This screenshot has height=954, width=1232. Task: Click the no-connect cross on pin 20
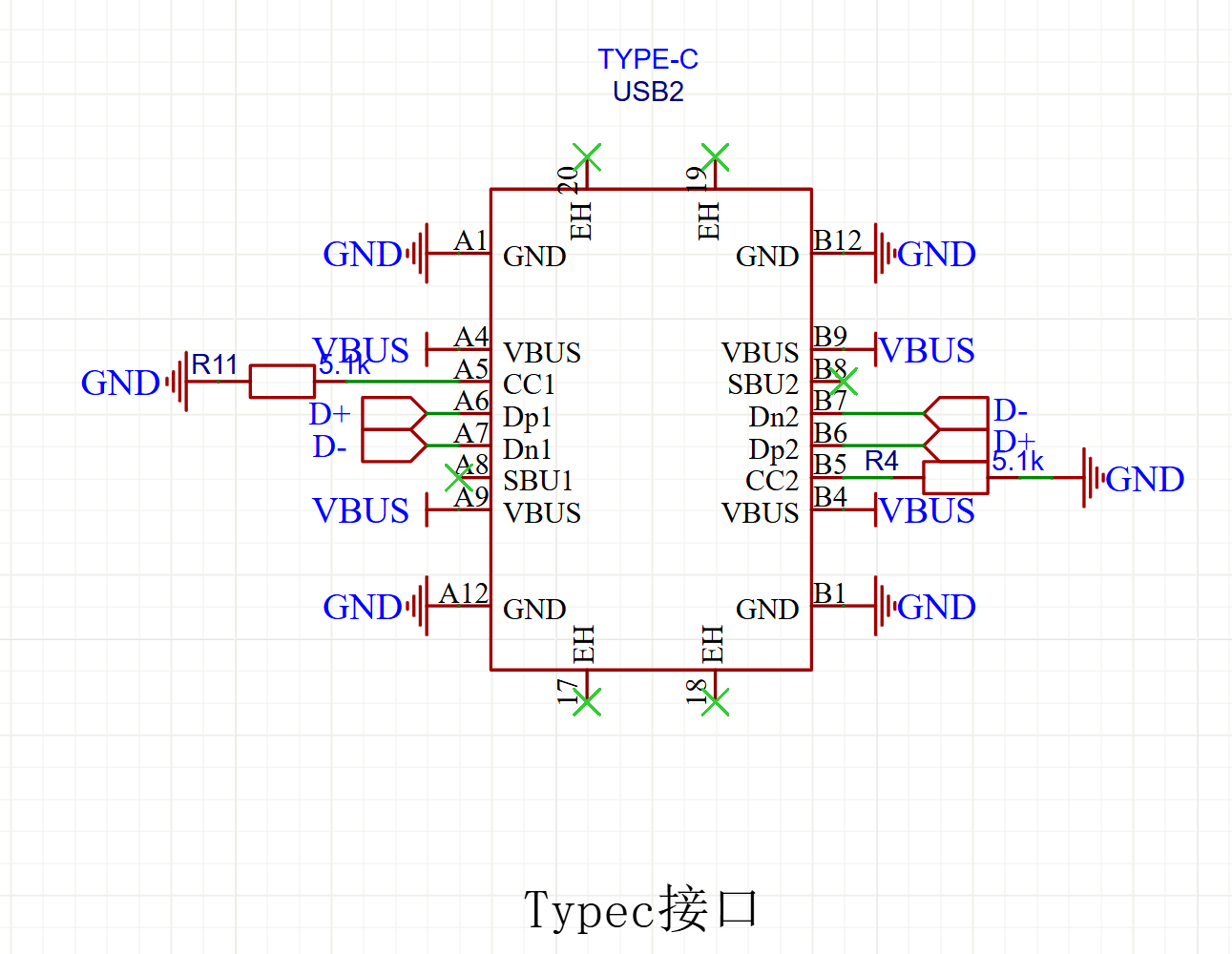coord(587,157)
